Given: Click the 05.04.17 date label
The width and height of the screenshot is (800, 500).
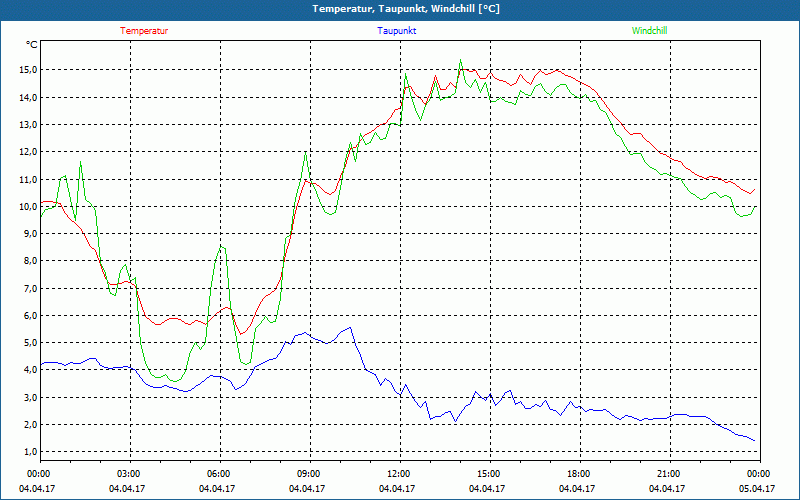Looking at the screenshot, I should click(757, 489).
